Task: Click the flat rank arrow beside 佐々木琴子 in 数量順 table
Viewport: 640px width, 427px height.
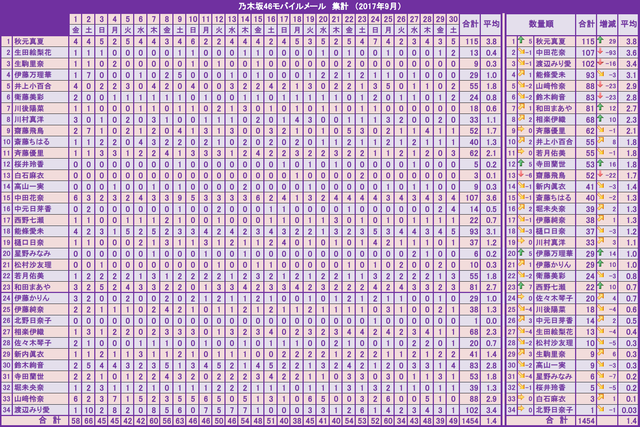Action: click(x=521, y=297)
